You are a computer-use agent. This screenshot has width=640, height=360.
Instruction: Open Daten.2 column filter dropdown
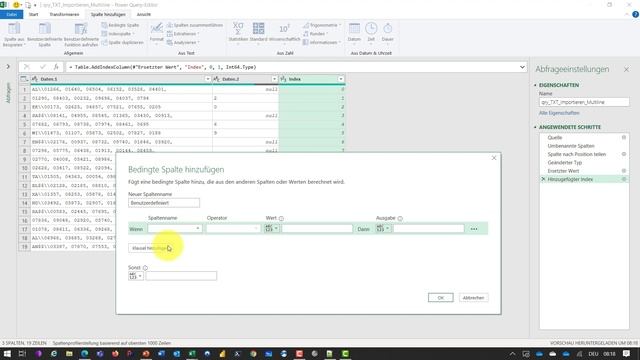[x=274, y=79]
